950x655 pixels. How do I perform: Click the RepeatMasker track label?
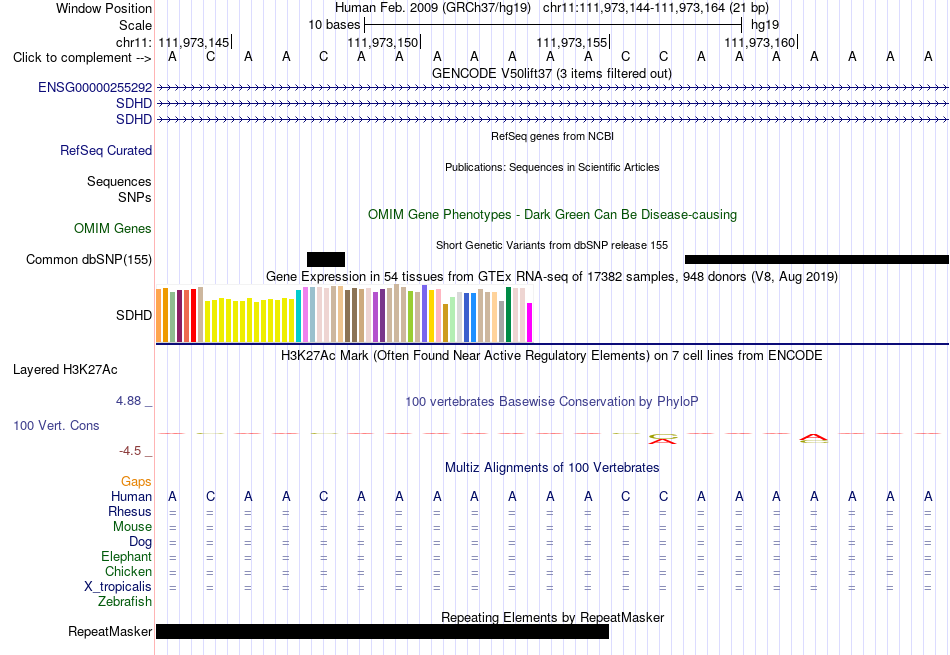(x=110, y=631)
